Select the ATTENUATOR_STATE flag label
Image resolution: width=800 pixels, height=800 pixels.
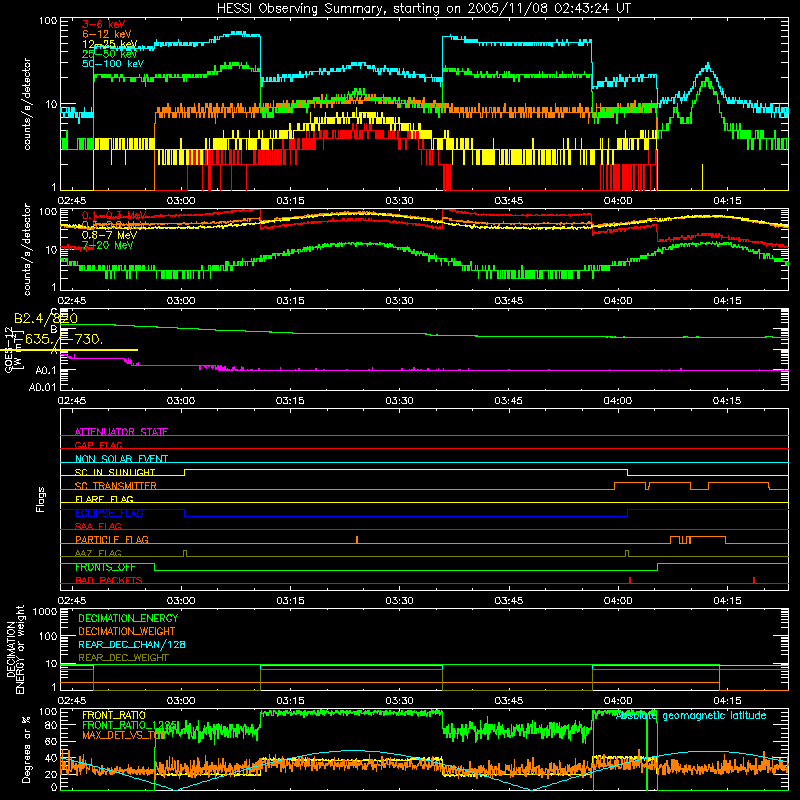click(121, 432)
